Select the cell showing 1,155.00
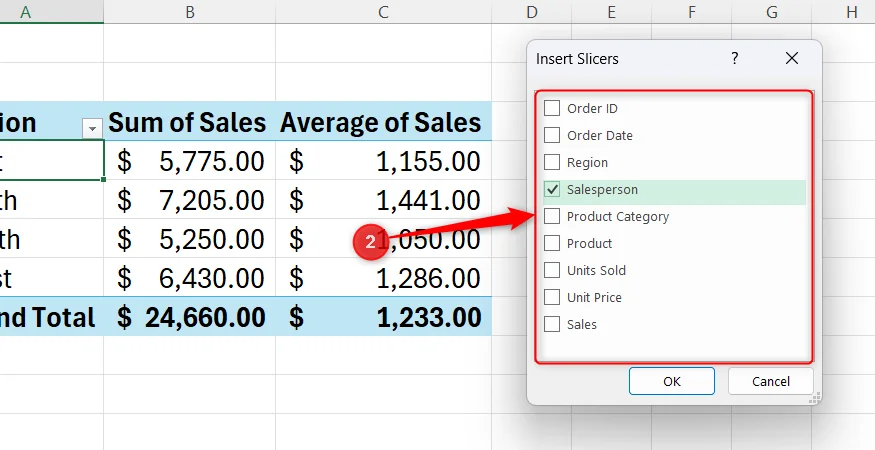Screen dimensions: 875x450 [383, 161]
